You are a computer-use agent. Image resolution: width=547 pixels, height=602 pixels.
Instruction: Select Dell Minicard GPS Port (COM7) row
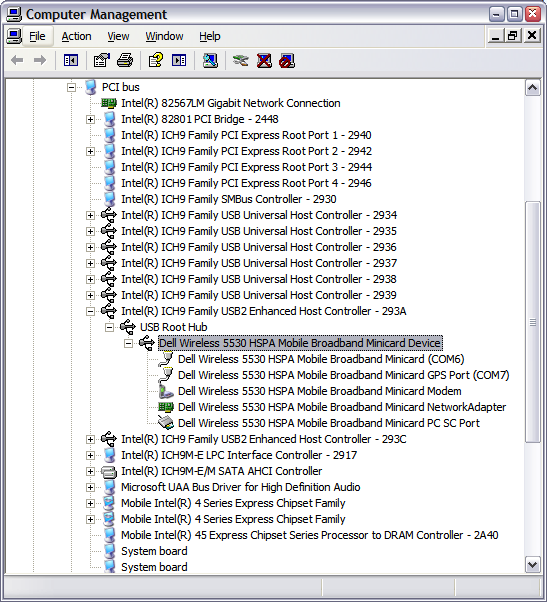coord(344,375)
